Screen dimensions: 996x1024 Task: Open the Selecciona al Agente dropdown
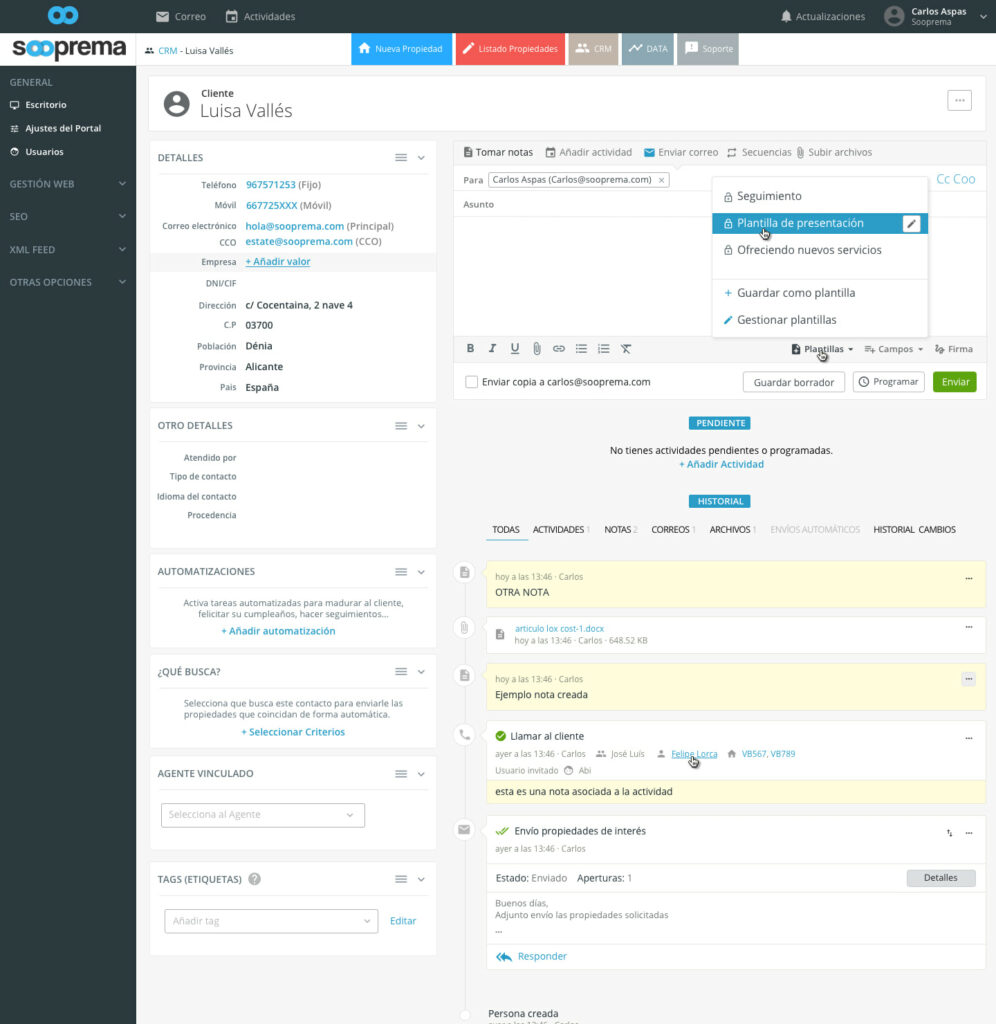[263, 815]
